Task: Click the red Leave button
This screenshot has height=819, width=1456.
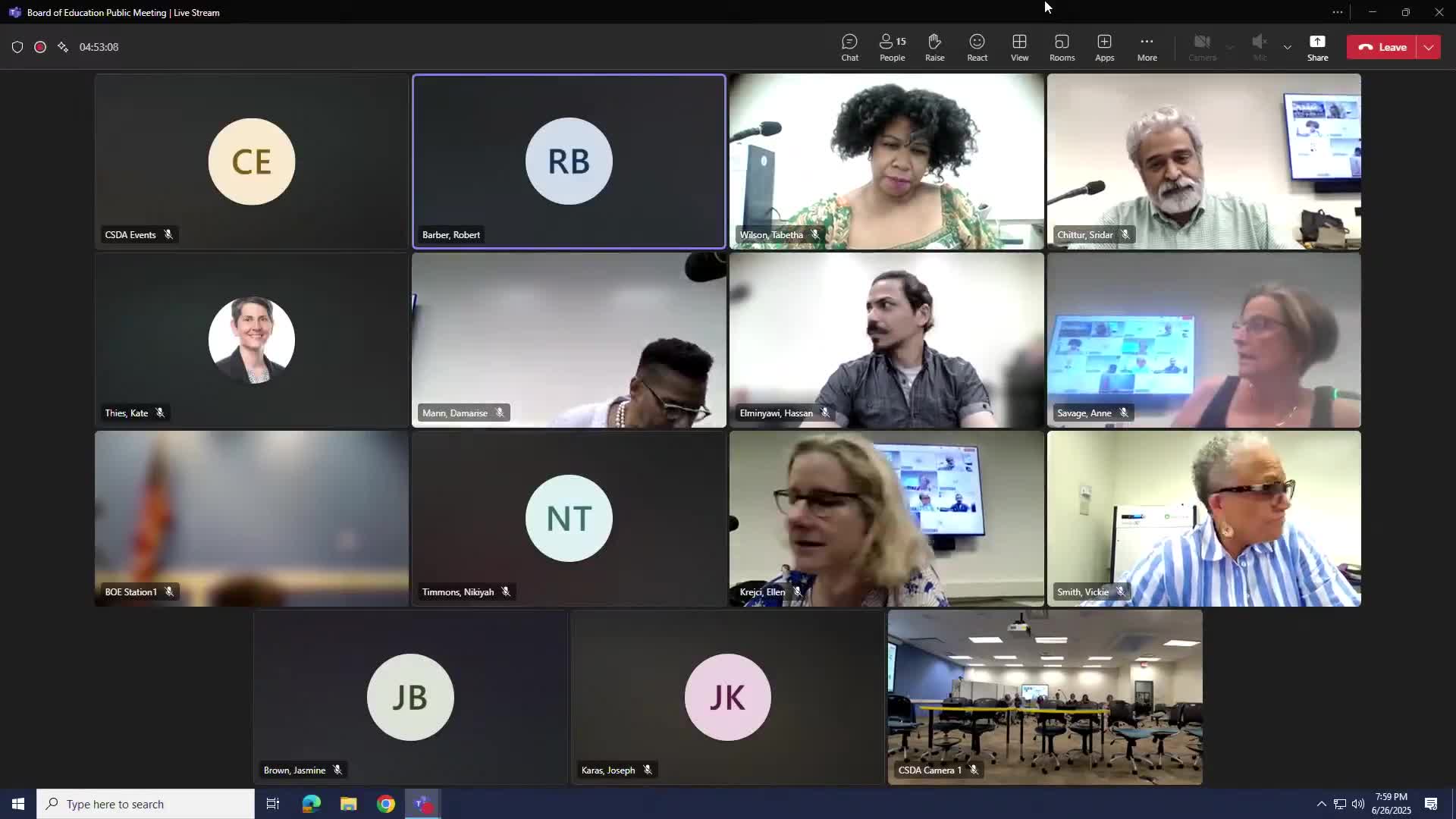Action: [1382, 47]
